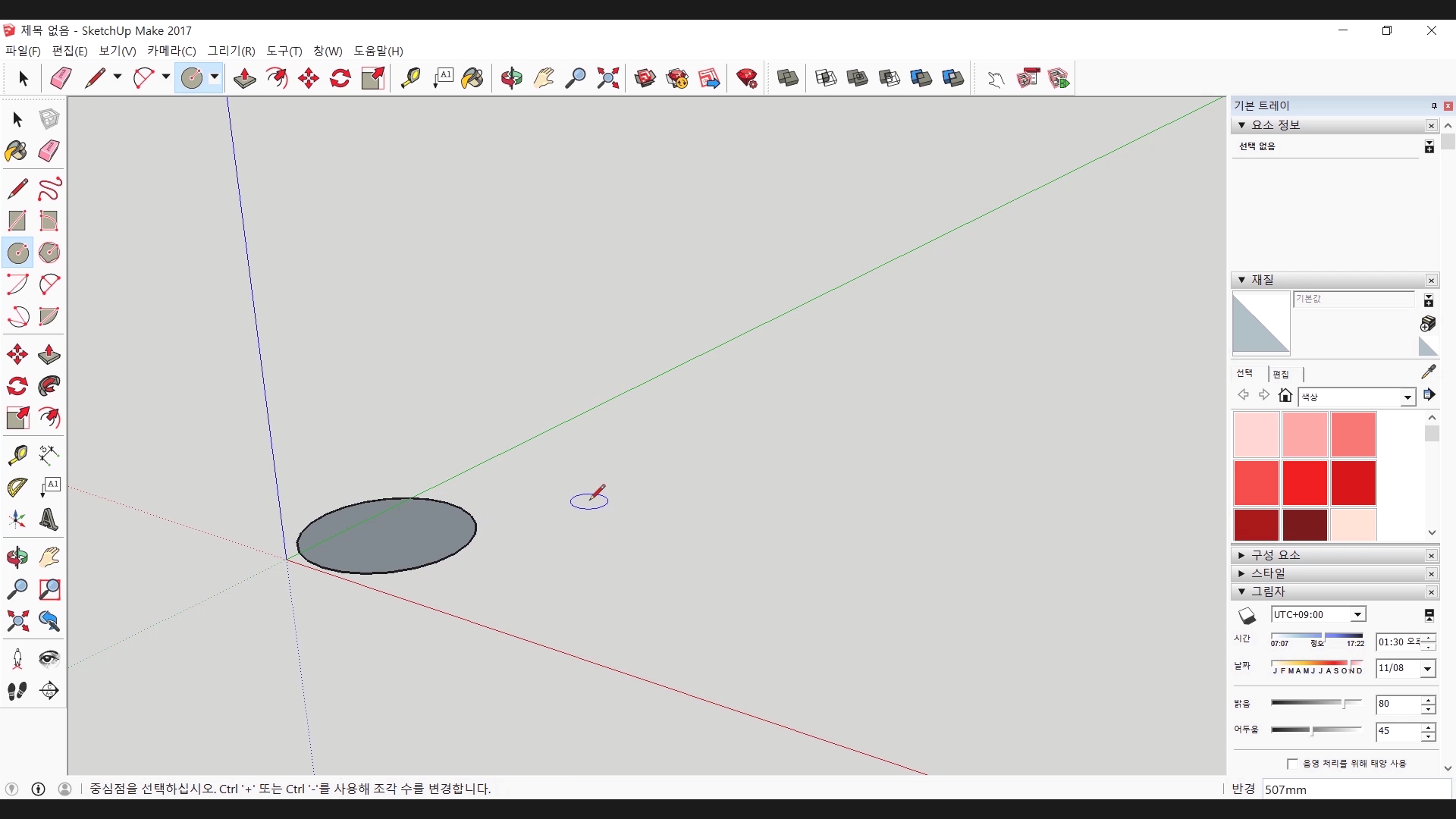Select the Paint Bucket tool in left toolbar

[17, 151]
